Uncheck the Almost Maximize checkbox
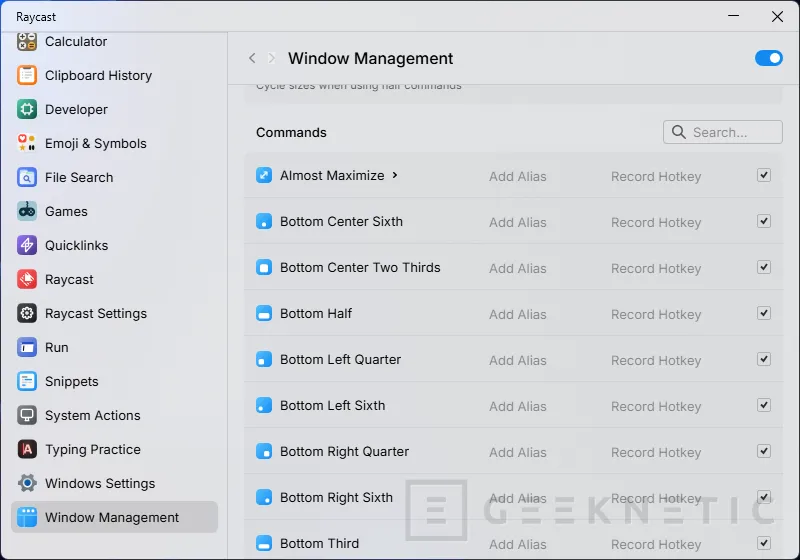This screenshot has height=560, width=800. click(764, 175)
